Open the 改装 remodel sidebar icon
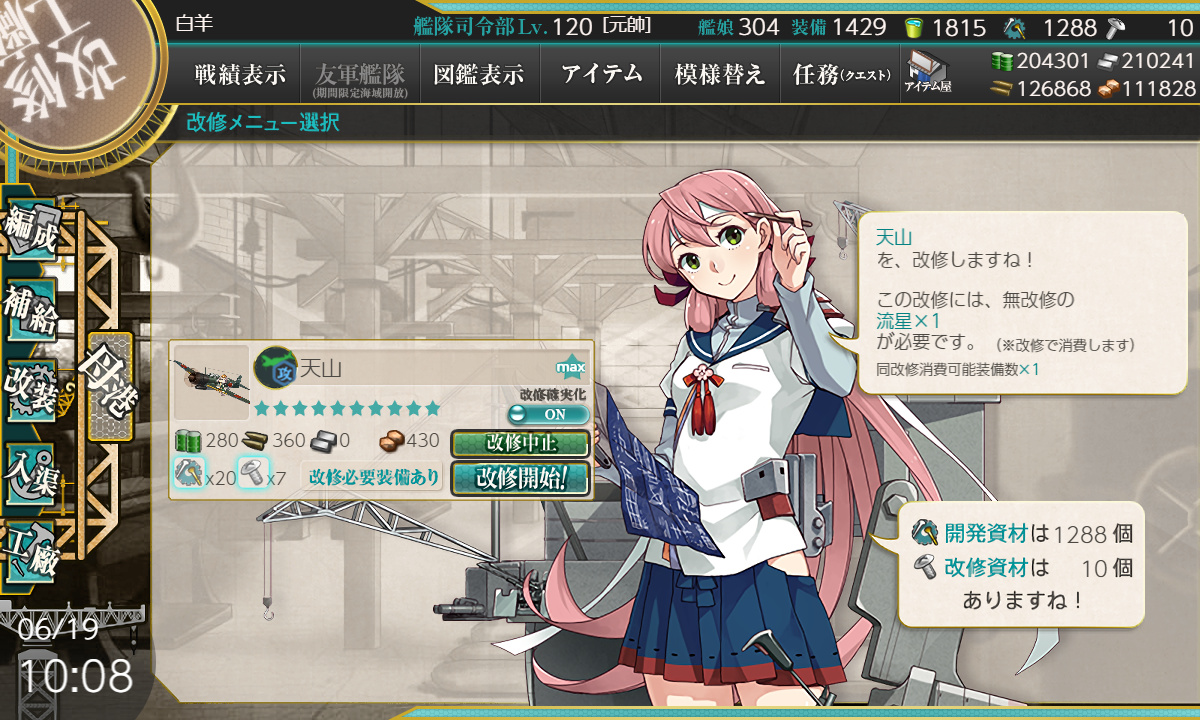Image resolution: width=1200 pixels, height=720 pixels. click(x=31, y=388)
